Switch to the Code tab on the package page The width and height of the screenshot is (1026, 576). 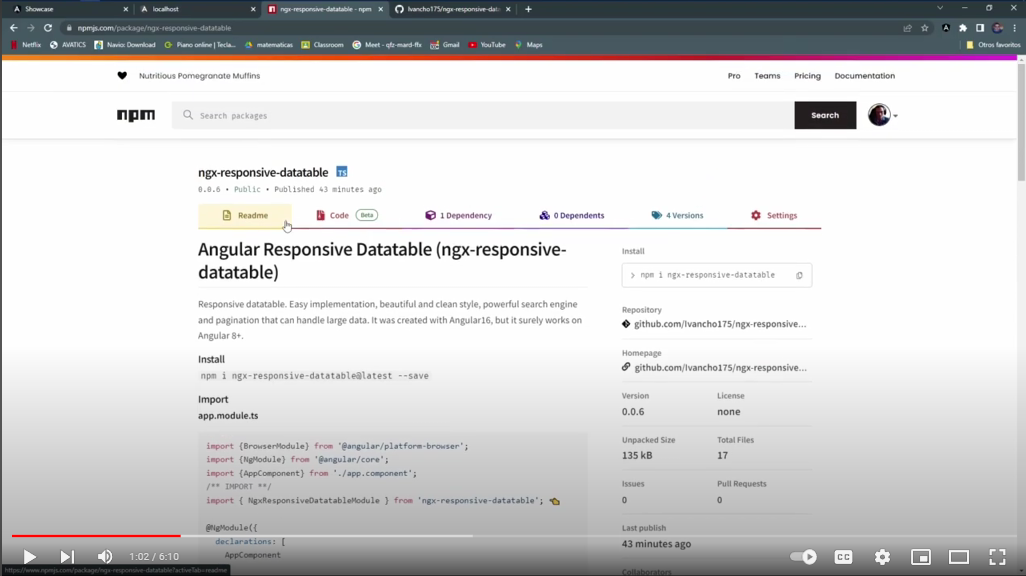[339, 215]
